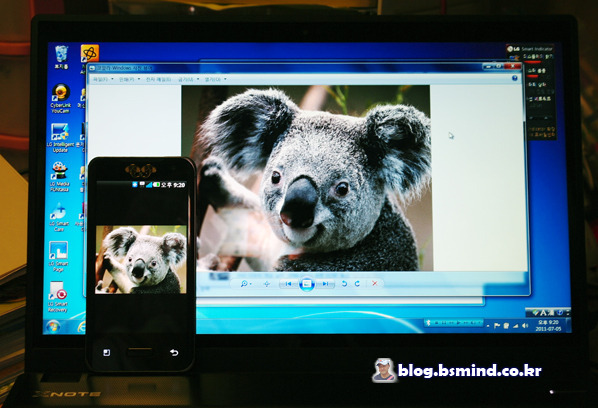Screen dimensions: 598x408
Task: Show hidden tray icons arrow
Action: 488,326
